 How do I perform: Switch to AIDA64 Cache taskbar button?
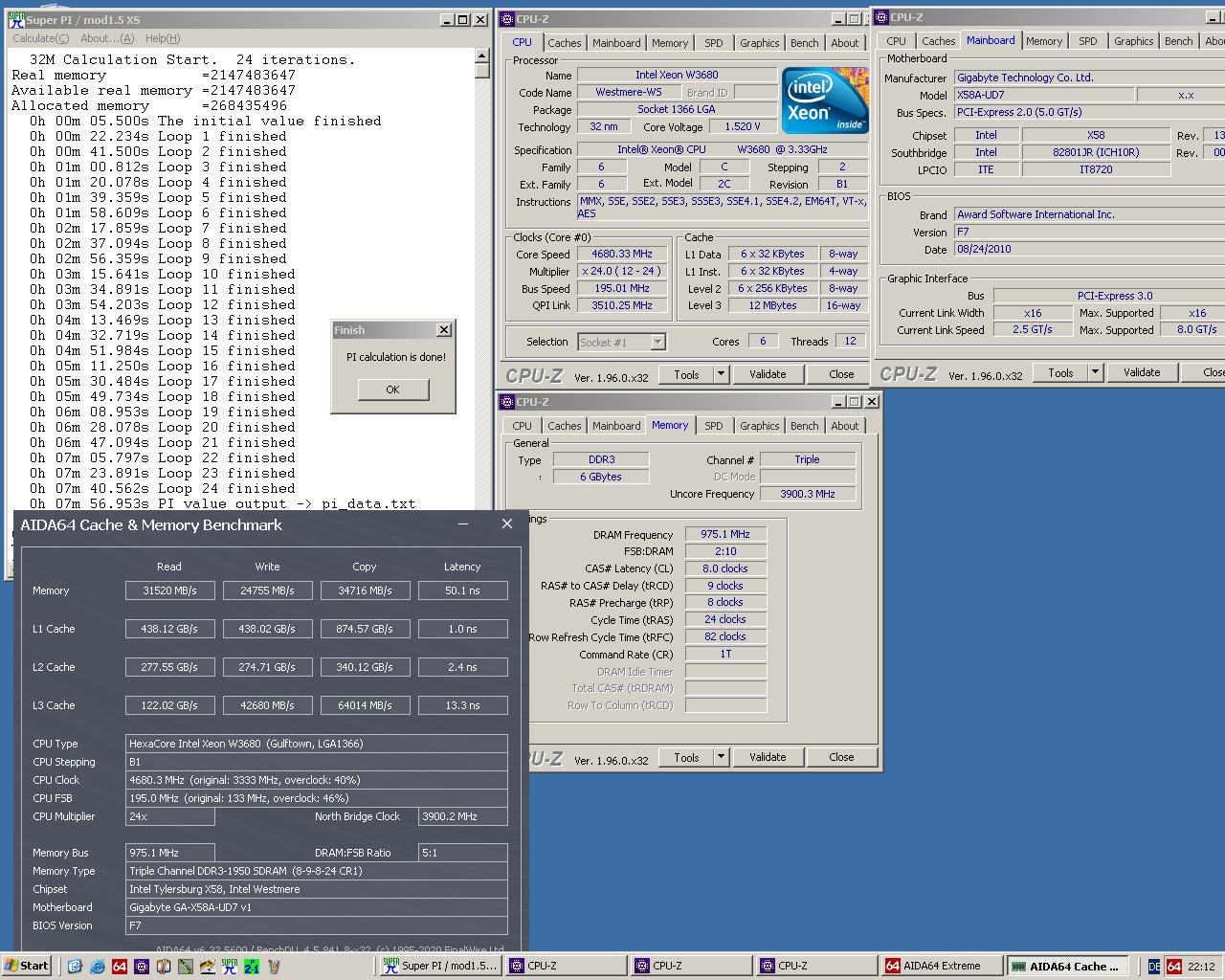tap(1068, 966)
